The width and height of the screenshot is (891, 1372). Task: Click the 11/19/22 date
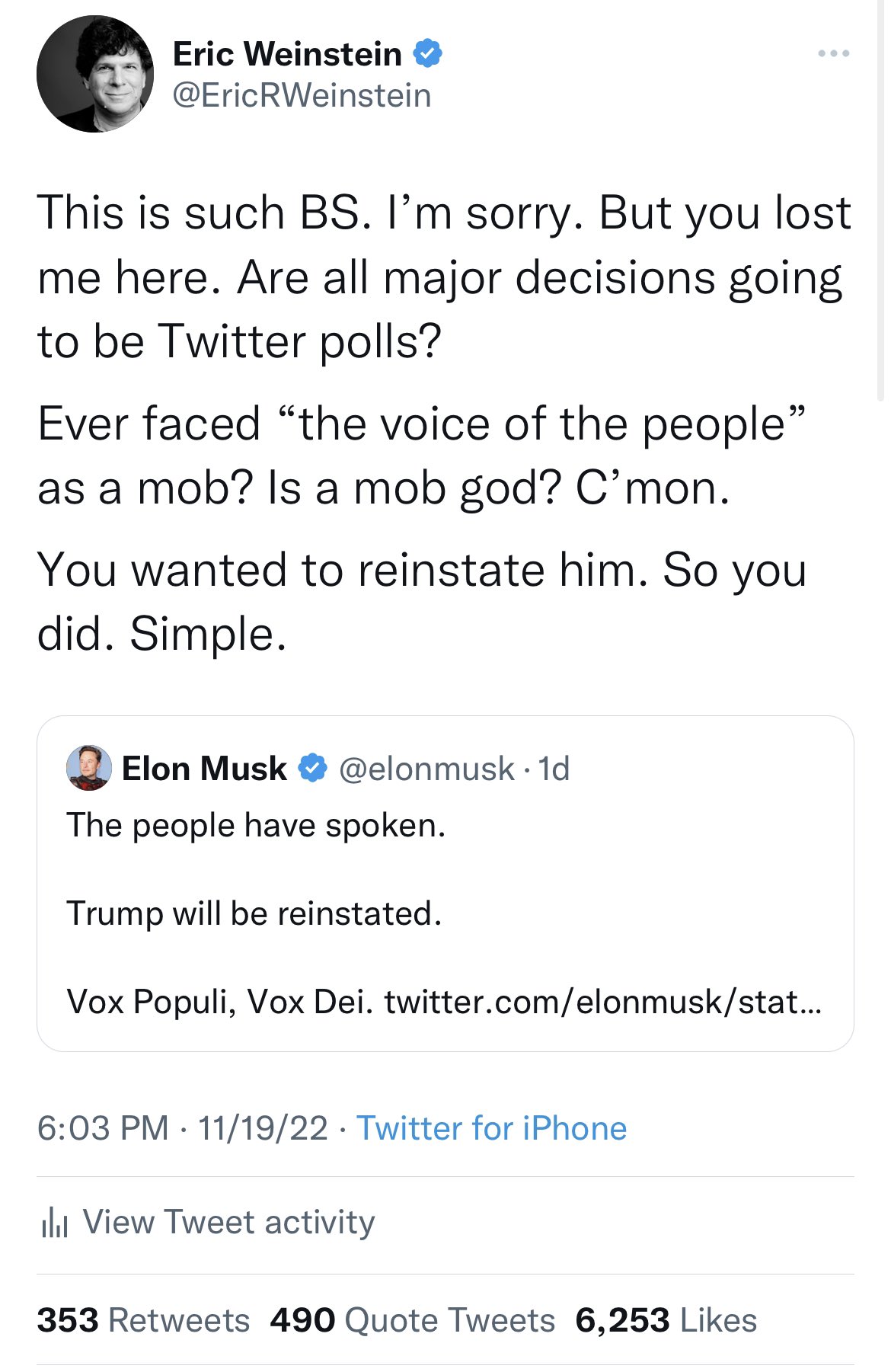click(263, 1128)
